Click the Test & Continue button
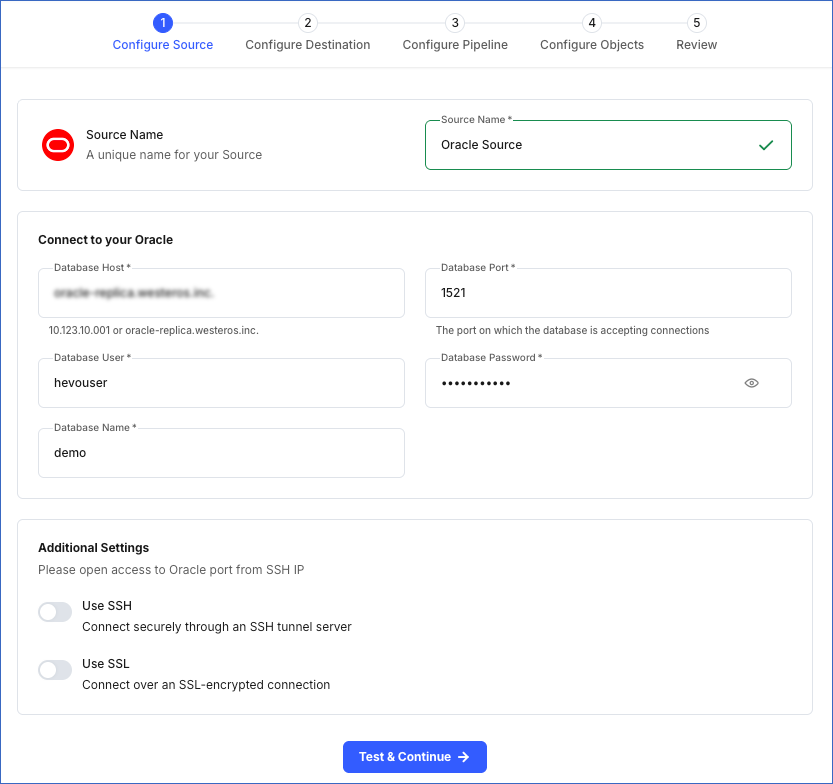The height and width of the screenshot is (784, 833). point(415,756)
